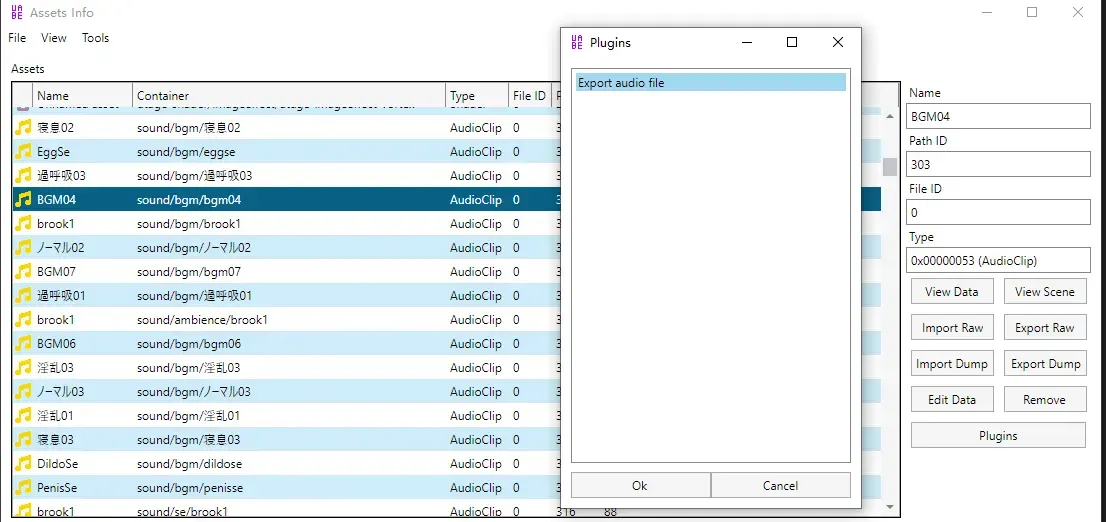Click the music note icon for 寝息02

[x=24, y=128]
